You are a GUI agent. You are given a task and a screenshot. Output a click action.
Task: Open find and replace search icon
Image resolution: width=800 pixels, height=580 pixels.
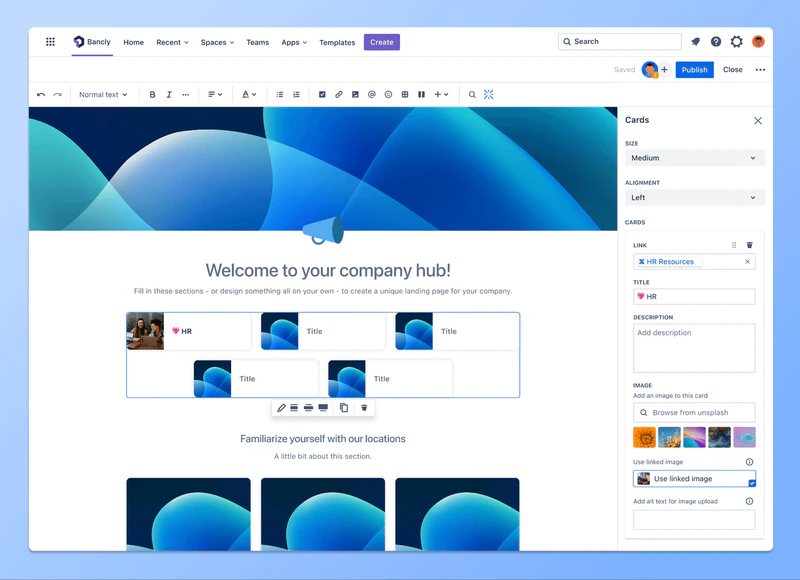click(472, 94)
